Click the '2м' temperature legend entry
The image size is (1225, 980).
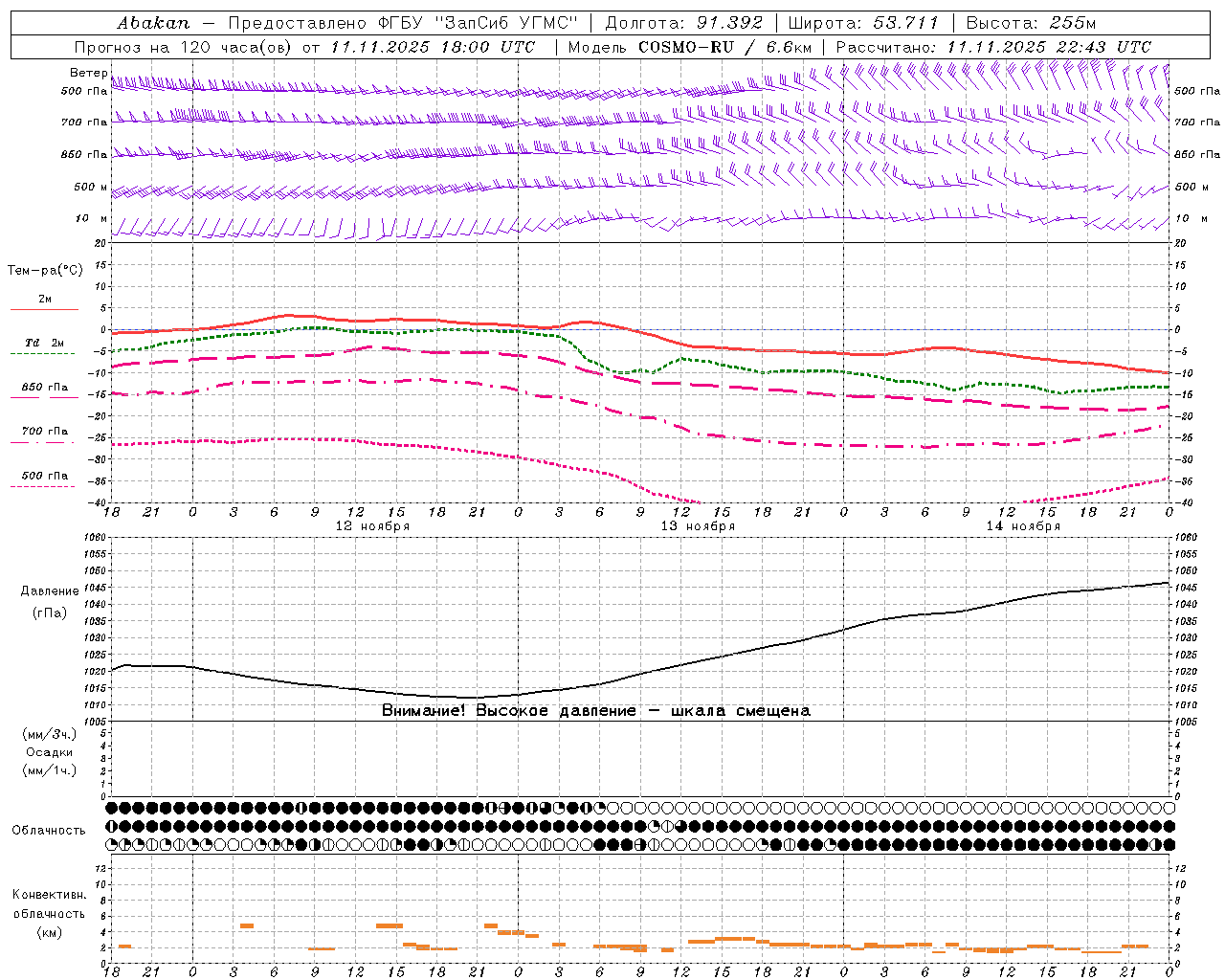[x=45, y=300]
